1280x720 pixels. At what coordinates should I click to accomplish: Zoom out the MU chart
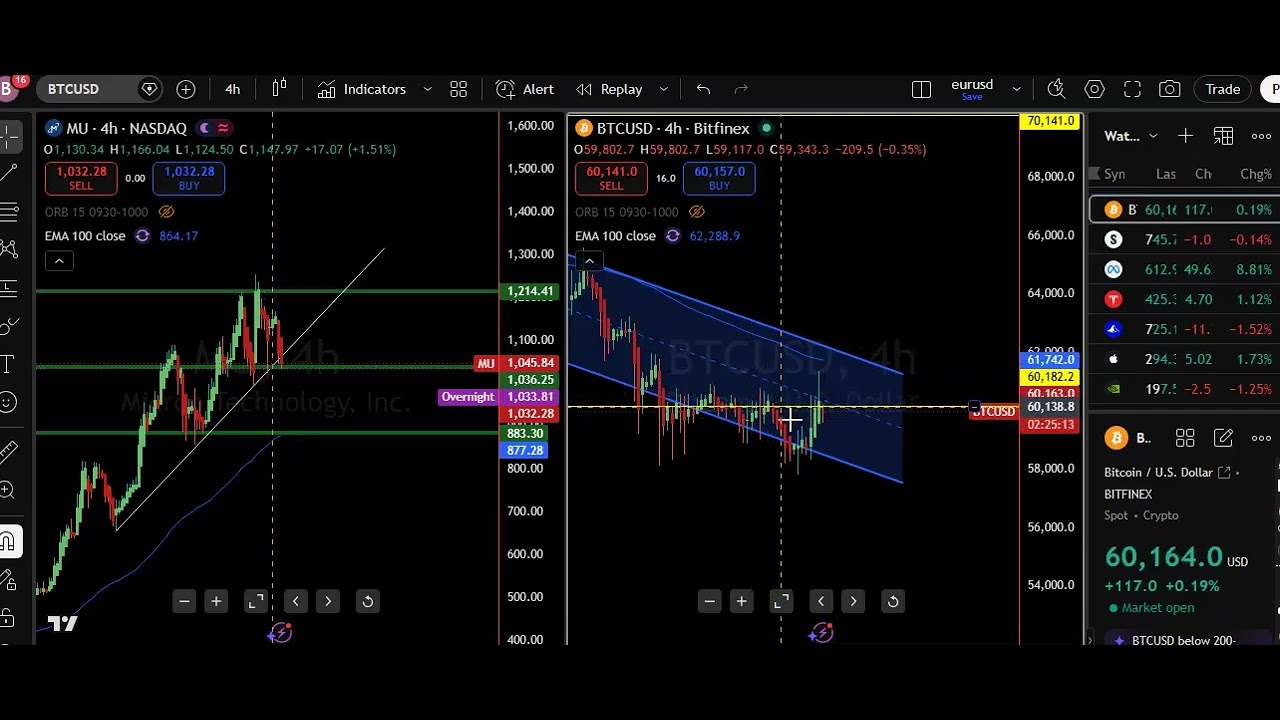click(x=184, y=601)
